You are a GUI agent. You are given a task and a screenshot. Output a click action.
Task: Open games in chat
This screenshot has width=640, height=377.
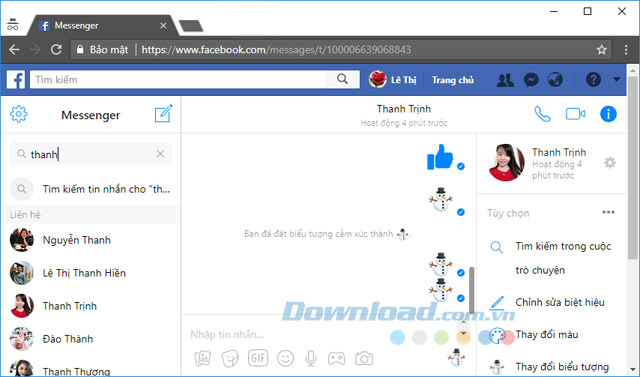336,358
